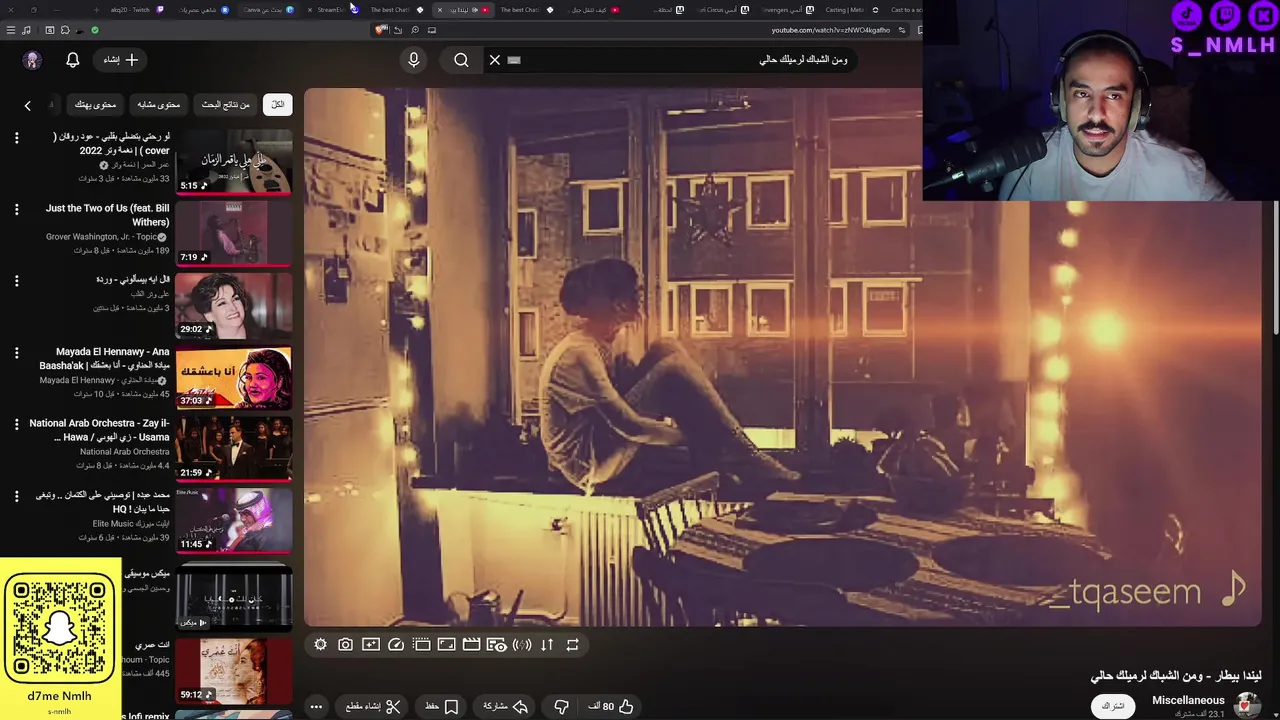Open the oud cover thumbnail with 5:15 duration

pyautogui.click(x=234, y=162)
